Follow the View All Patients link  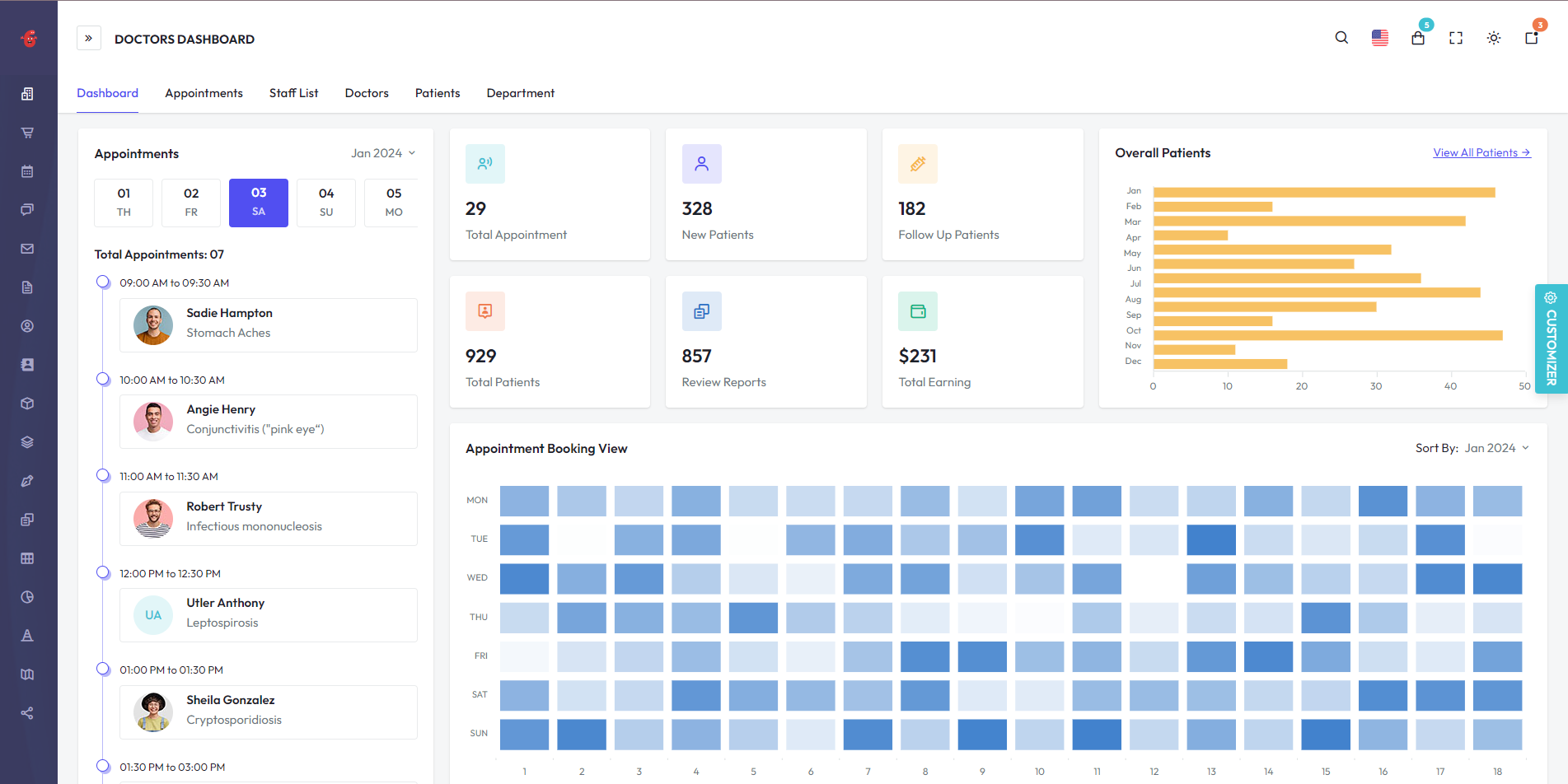click(1481, 153)
